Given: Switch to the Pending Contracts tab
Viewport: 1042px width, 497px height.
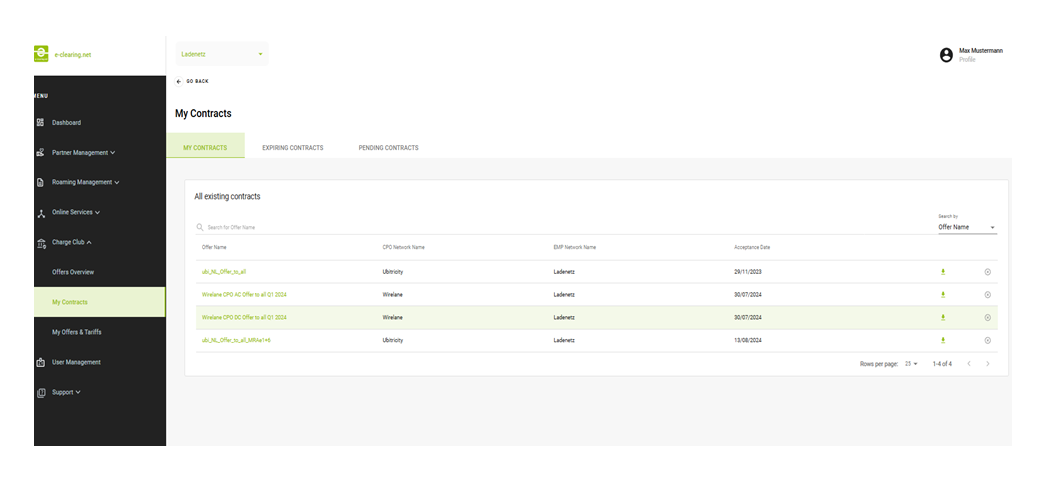Looking at the screenshot, I should point(389,148).
